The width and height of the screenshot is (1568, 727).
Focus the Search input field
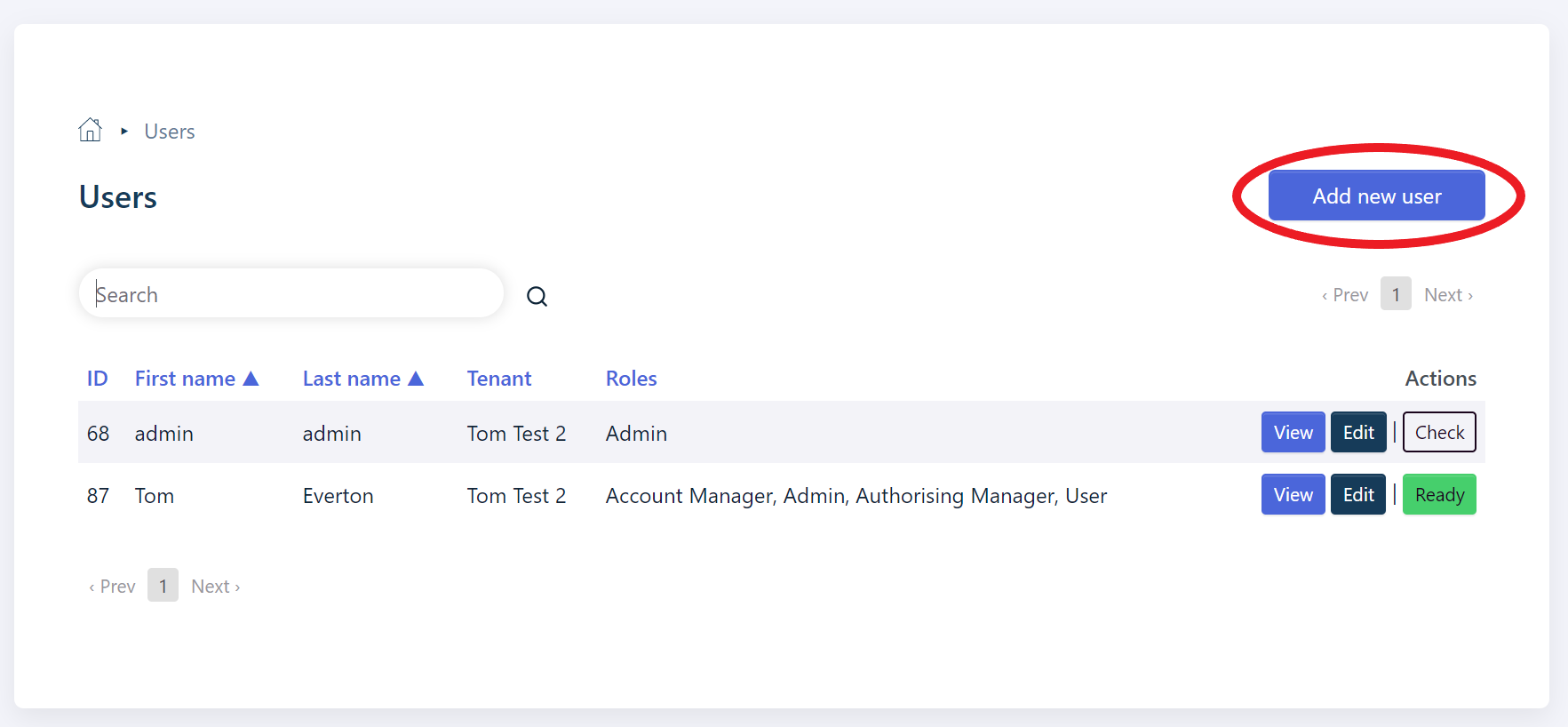click(291, 294)
